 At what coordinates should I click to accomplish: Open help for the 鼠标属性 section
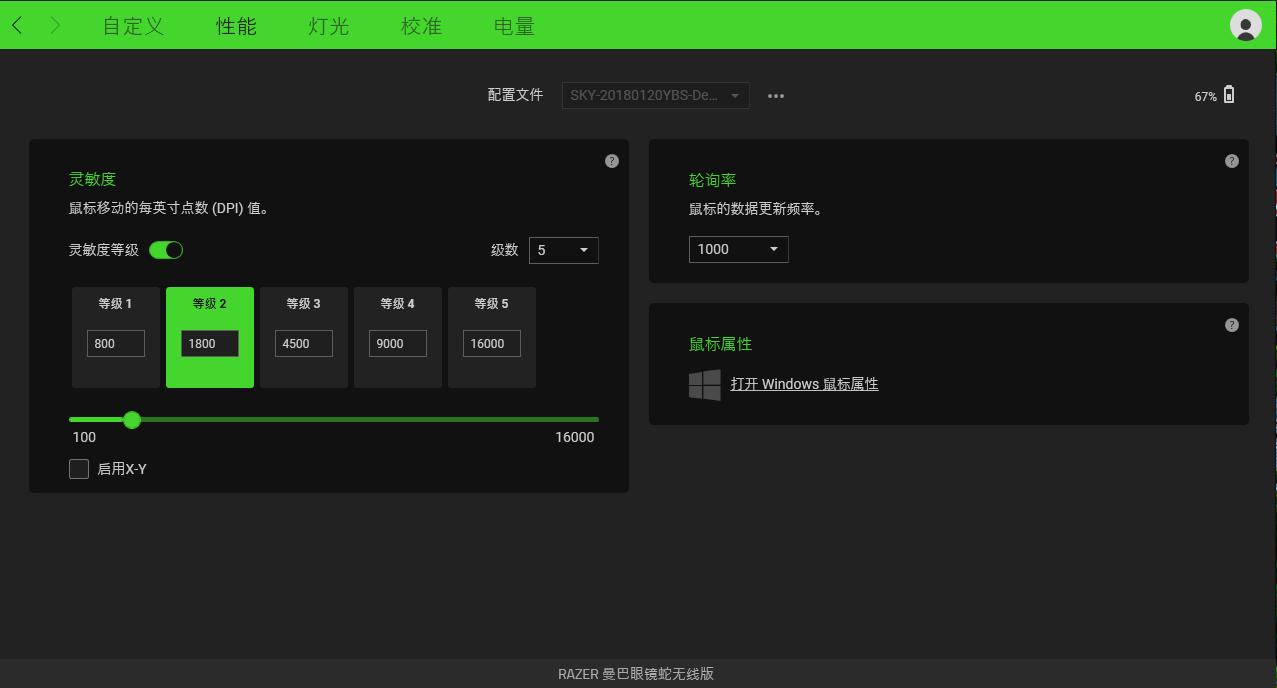tap(1231, 324)
